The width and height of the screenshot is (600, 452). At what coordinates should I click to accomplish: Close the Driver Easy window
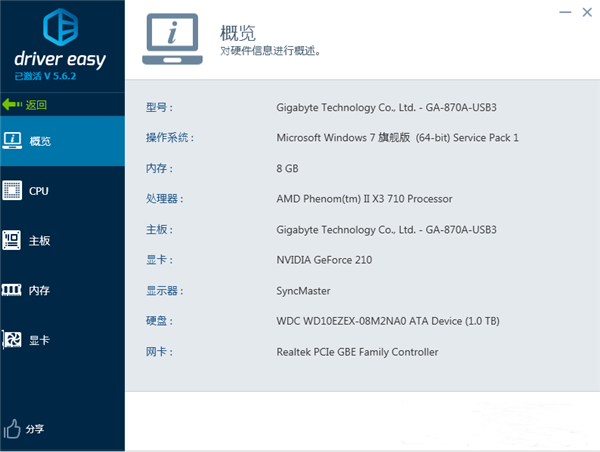point(587,12)
